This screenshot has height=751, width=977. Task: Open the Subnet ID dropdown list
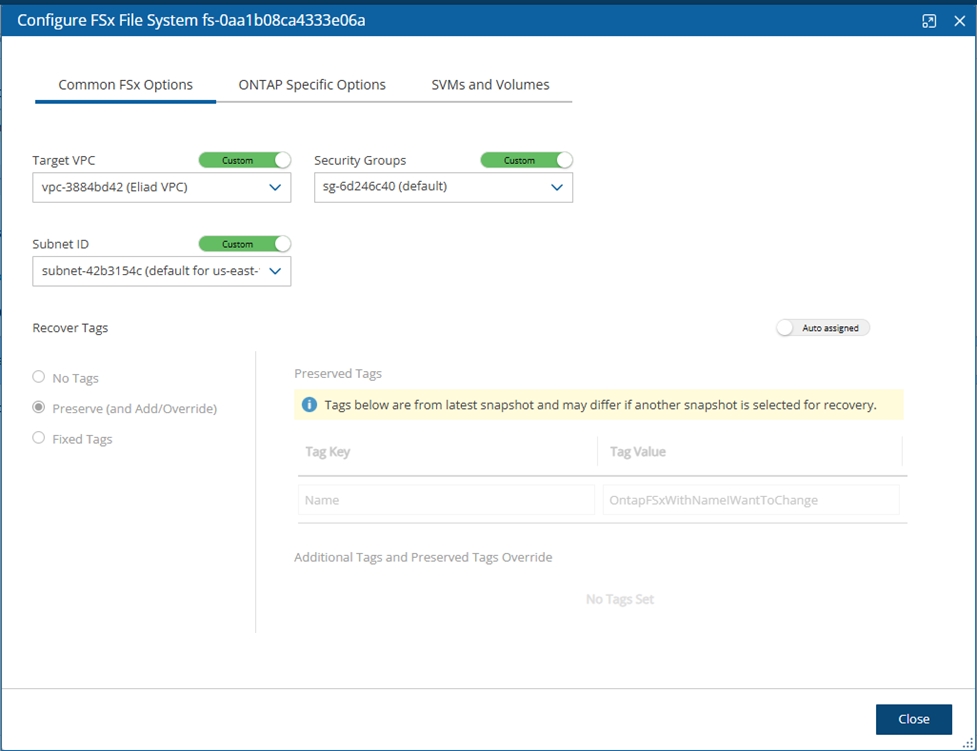pyautogui.click(x=162, y=271)
